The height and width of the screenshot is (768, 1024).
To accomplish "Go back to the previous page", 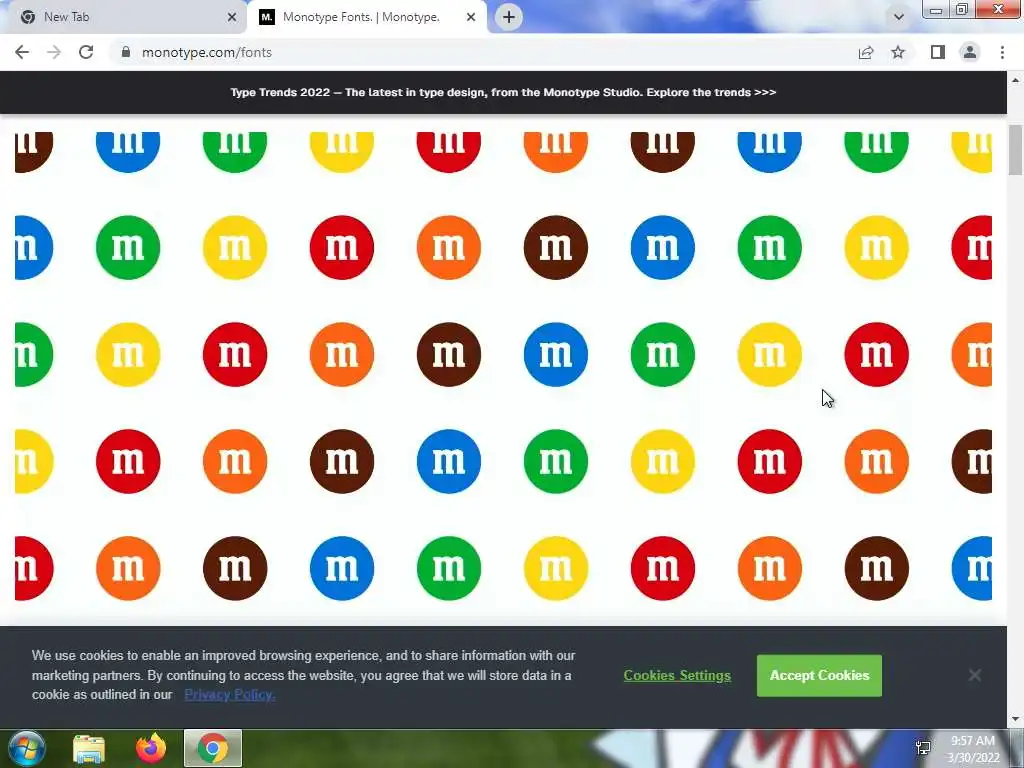I will coord(22,52).
